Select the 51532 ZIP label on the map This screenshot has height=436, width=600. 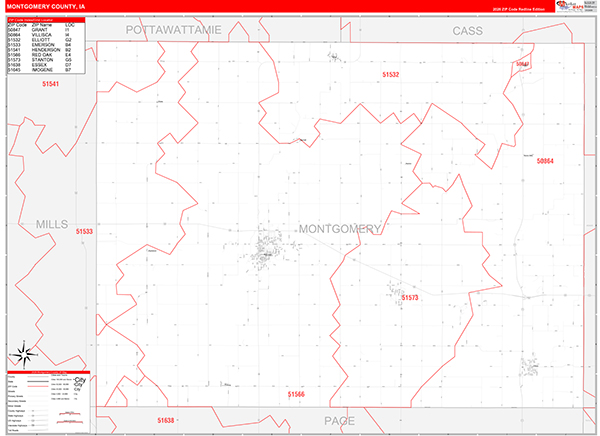(391, 74)
